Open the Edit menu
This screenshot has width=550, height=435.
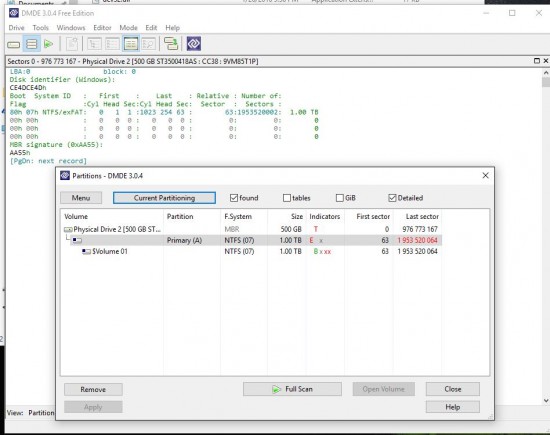151,28
